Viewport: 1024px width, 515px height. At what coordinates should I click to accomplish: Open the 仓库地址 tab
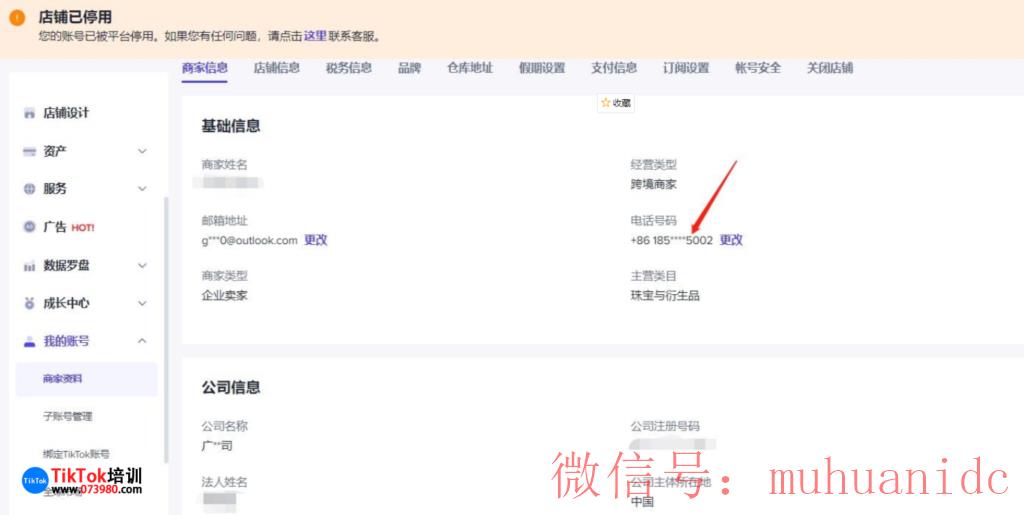pyautogui.click(x=470, y=68)
